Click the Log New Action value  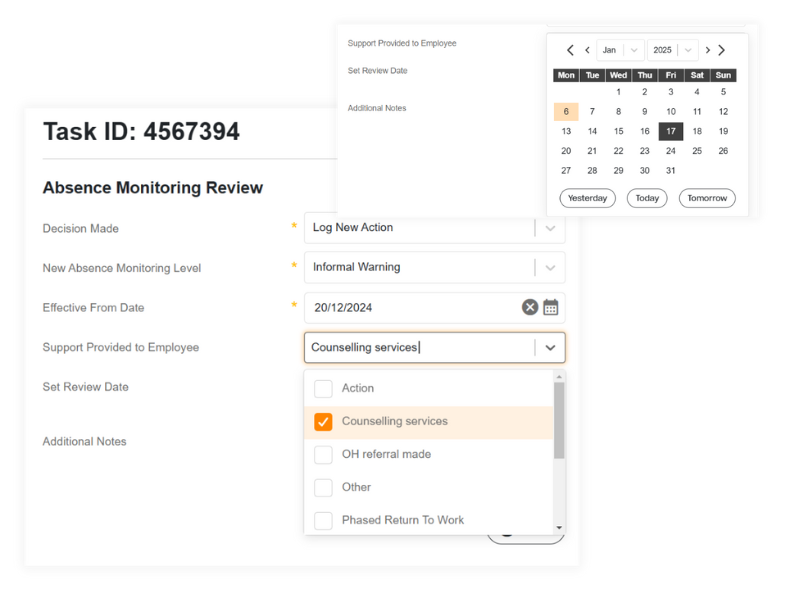353,228
